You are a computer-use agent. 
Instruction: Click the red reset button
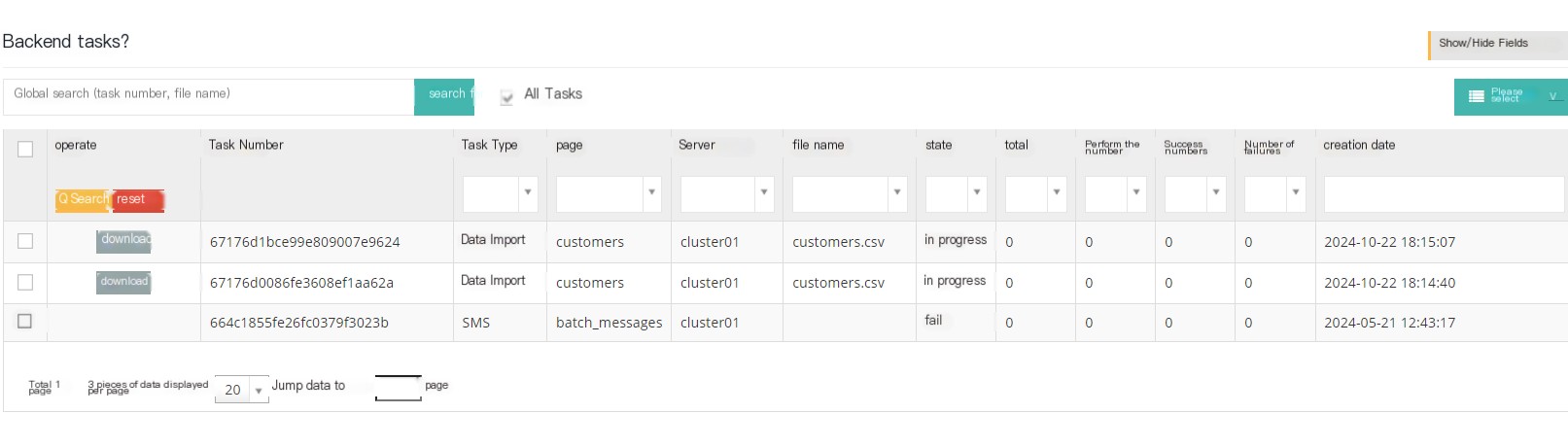coord(137,199)
